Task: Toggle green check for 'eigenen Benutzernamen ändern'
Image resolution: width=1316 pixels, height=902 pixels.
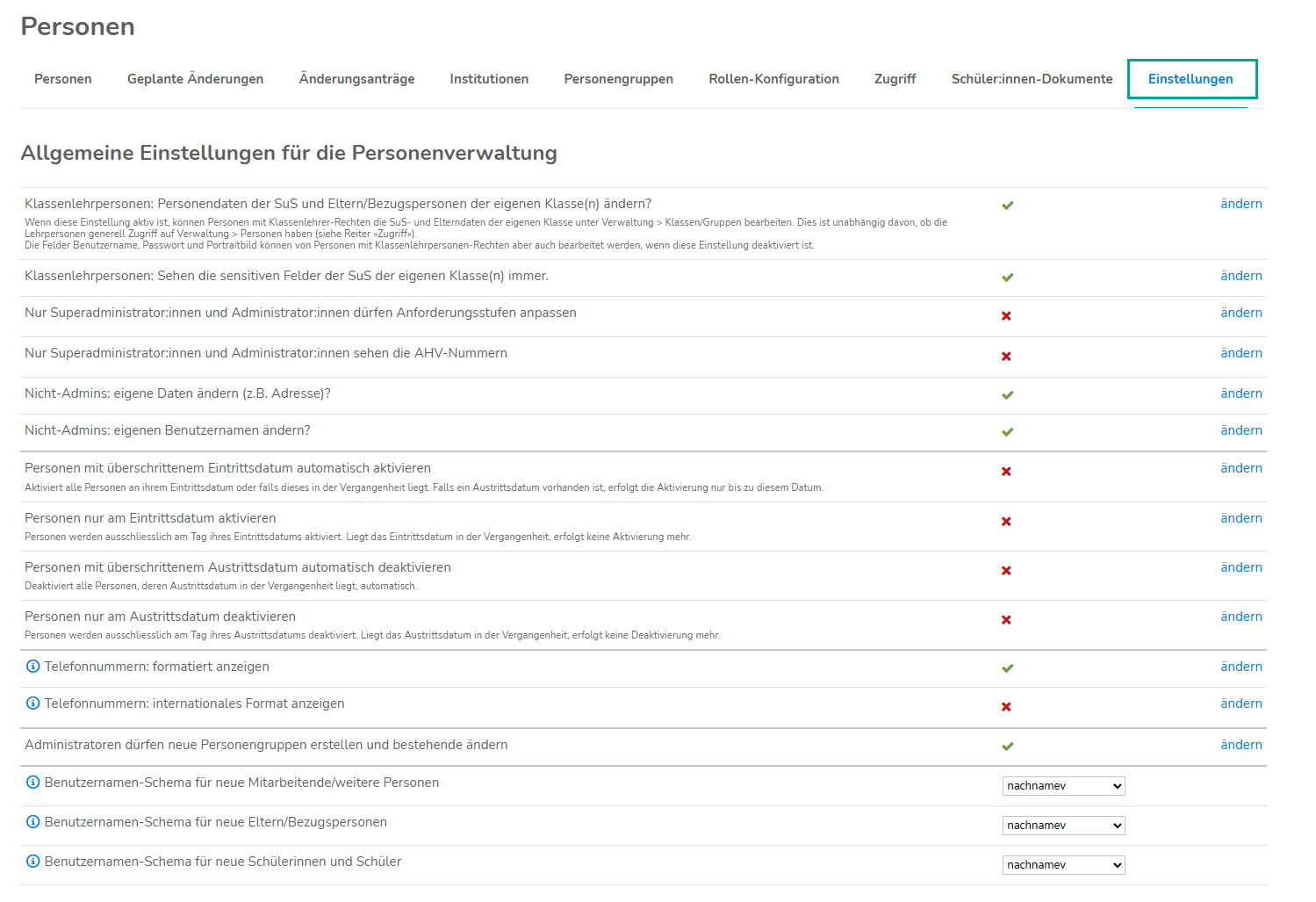Action: pyautogui.click(x=1007, y=432)
